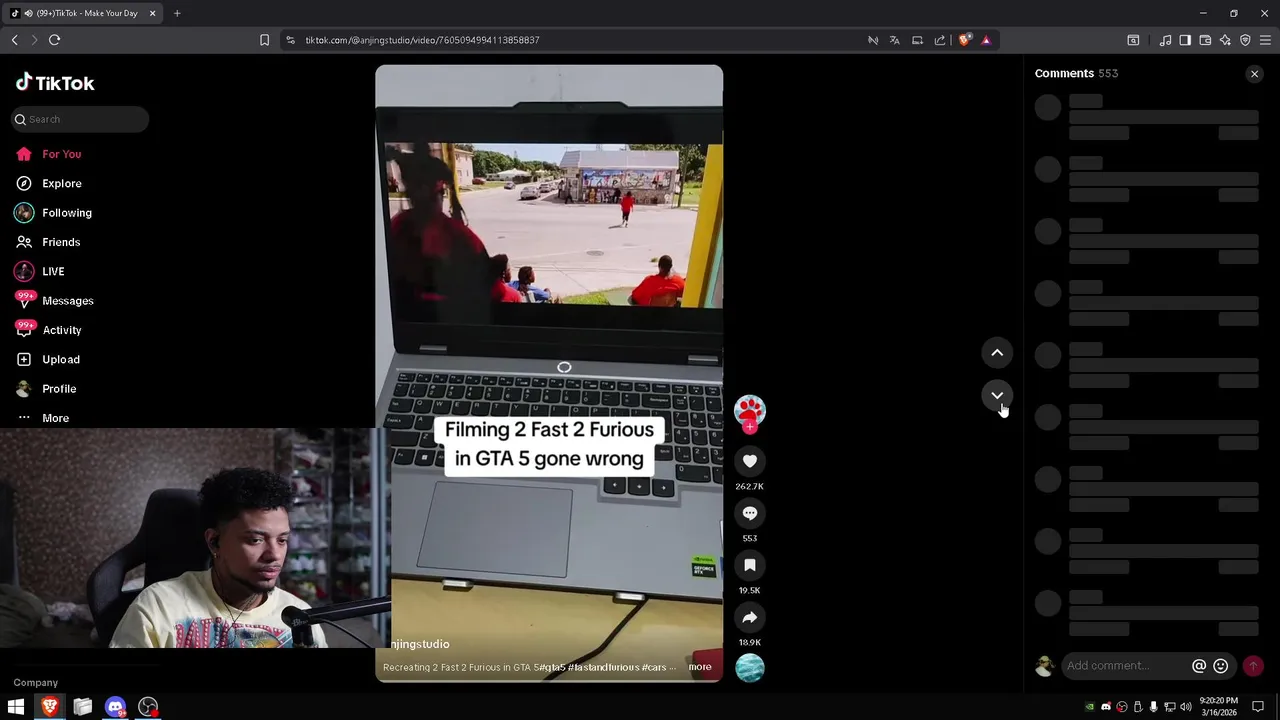Open Friends in the sidebar
The image size is (1280, 720).
click(61, 242)
